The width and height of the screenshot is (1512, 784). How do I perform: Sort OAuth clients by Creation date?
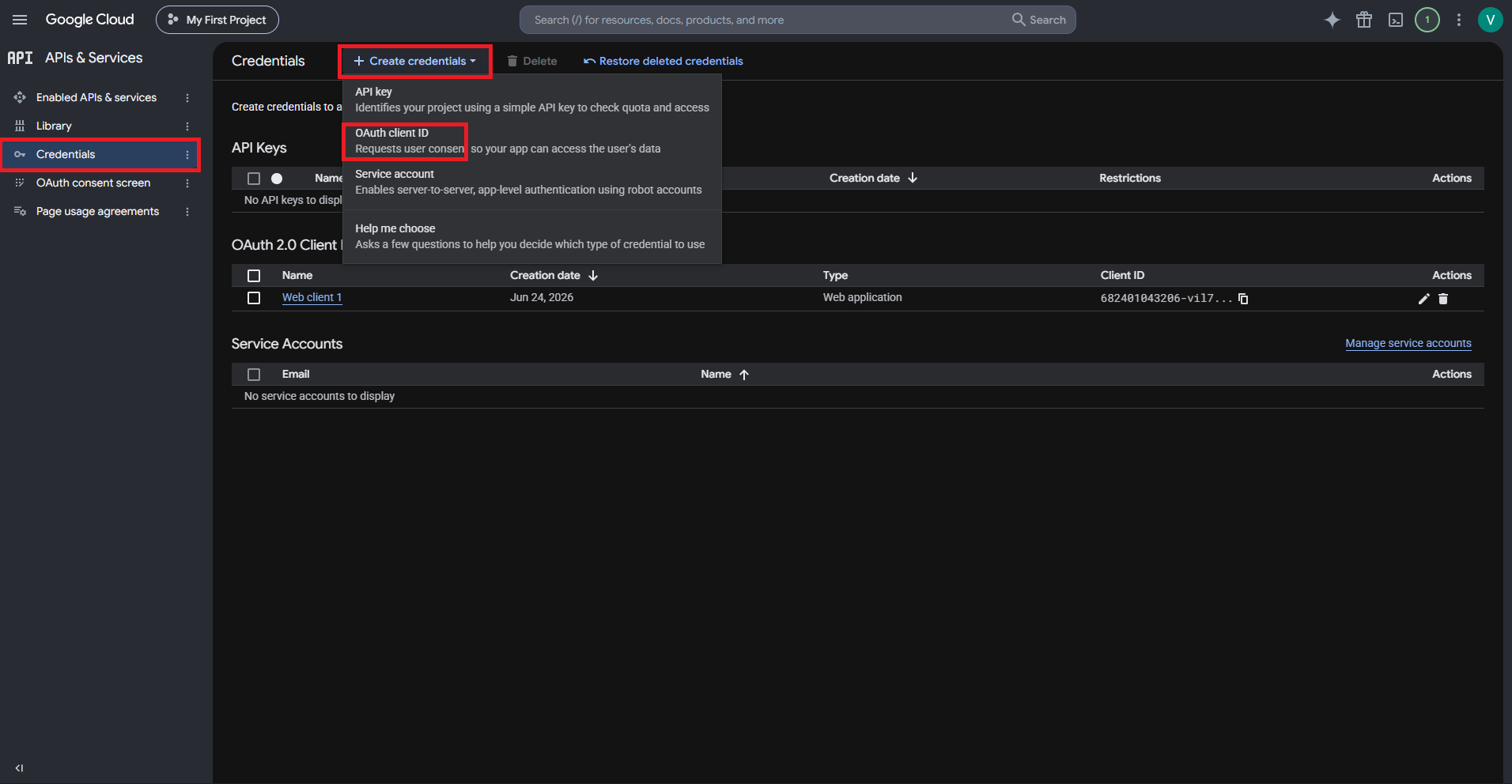pyautogui.click(x=554, y=275)
